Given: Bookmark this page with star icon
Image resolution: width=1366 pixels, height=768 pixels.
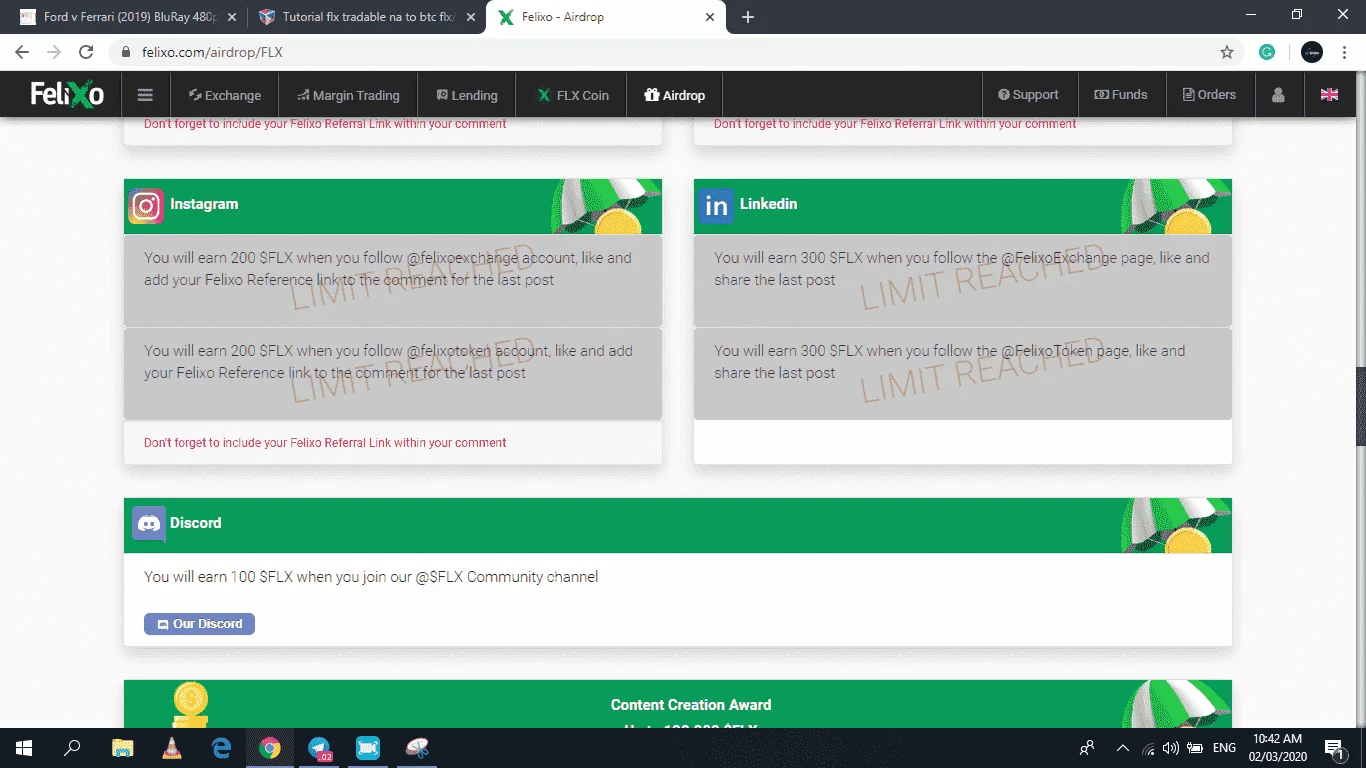Looking at the screenshot, I should [1227, 52].
